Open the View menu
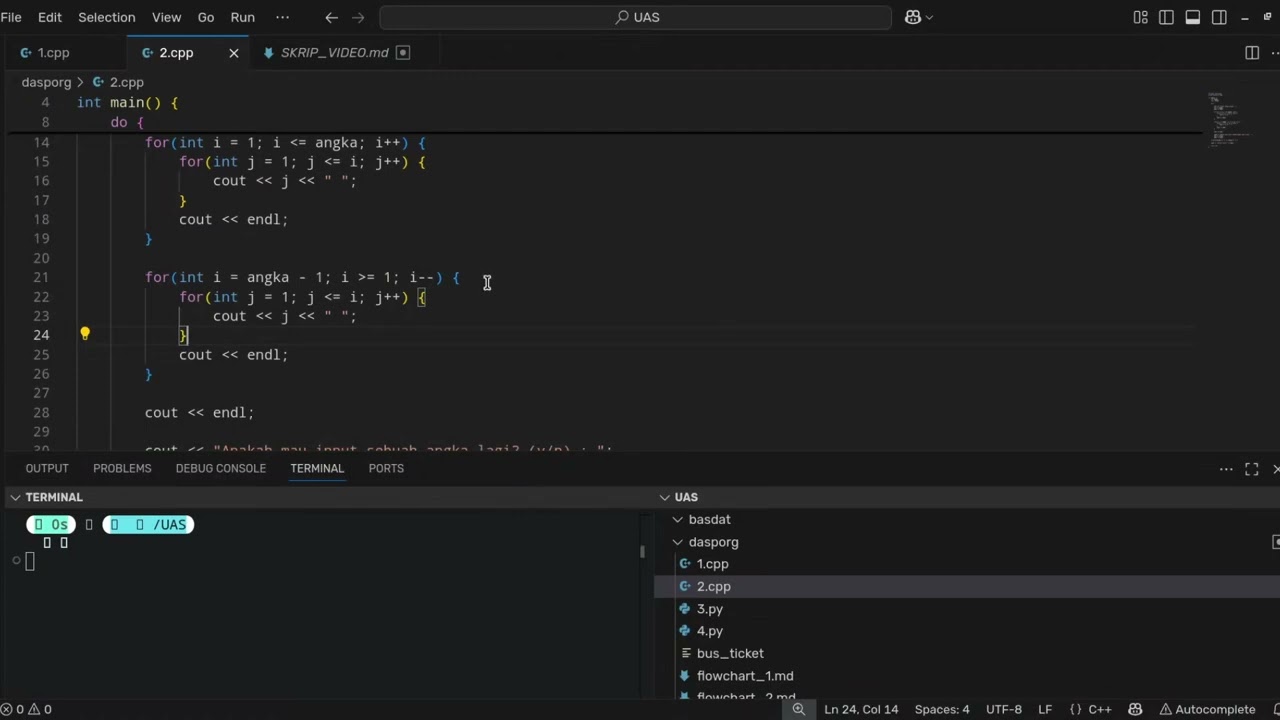1280x720 pixels. click(x=167, y=17)
